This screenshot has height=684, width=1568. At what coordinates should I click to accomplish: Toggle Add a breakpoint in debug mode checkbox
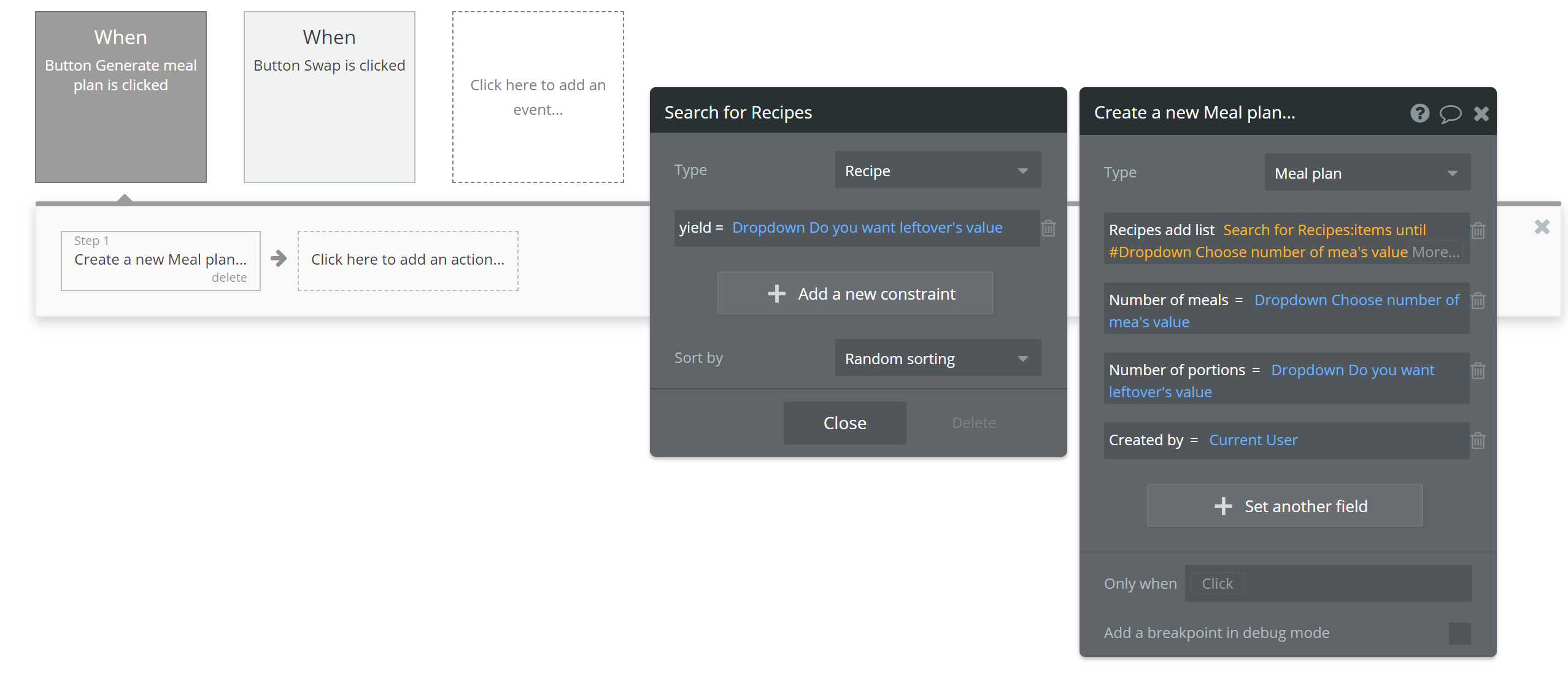(1459, 633)
